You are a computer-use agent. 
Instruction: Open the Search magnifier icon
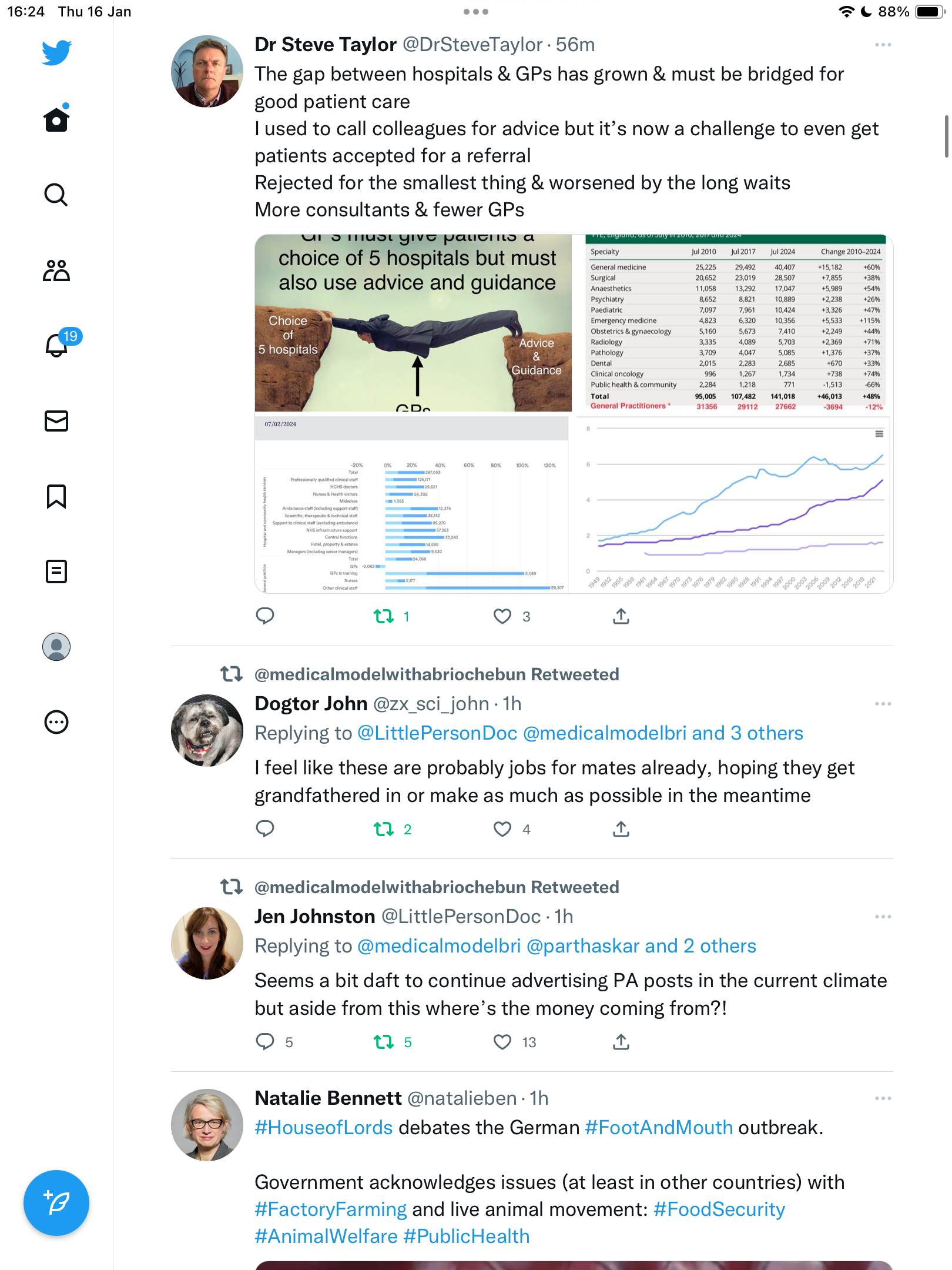pos(56,195)
